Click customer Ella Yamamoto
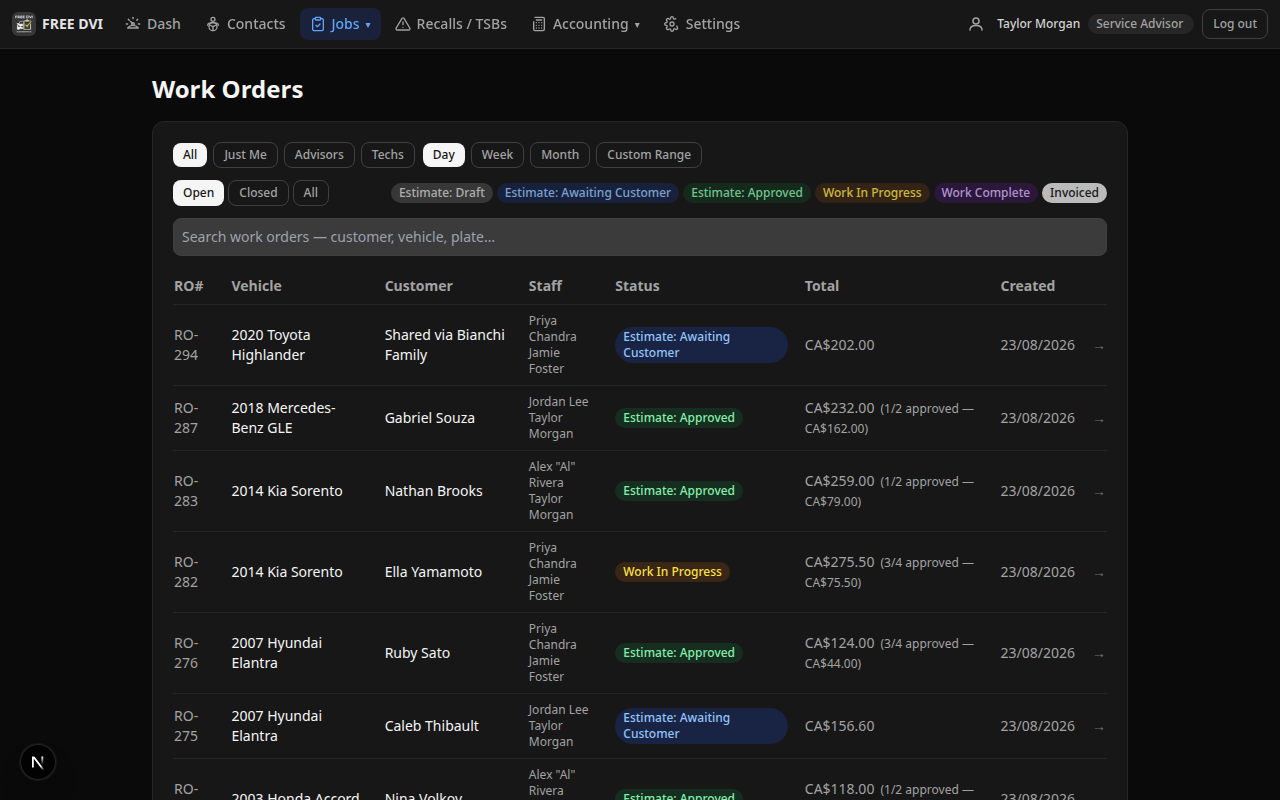Image resolution: width=1280 pixels, height=800 pixels. (434, 572)
